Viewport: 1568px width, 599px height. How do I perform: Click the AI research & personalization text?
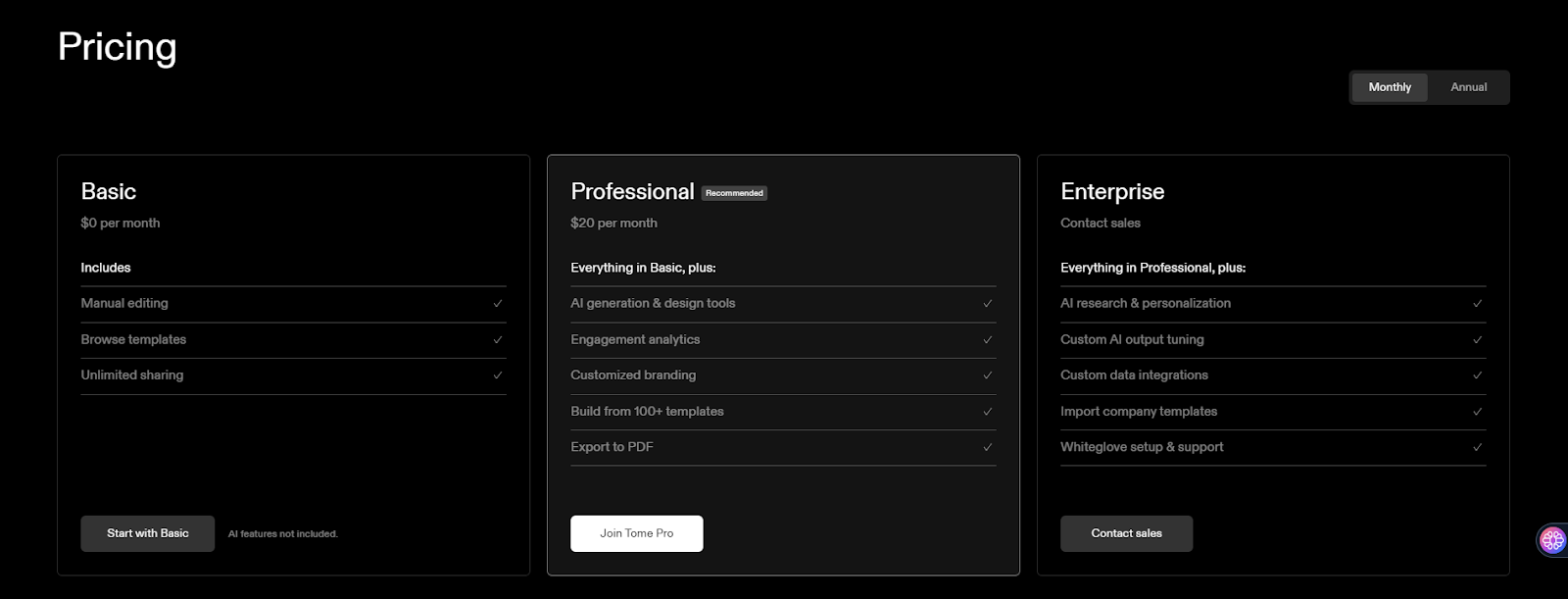[x=1146, y=303]
